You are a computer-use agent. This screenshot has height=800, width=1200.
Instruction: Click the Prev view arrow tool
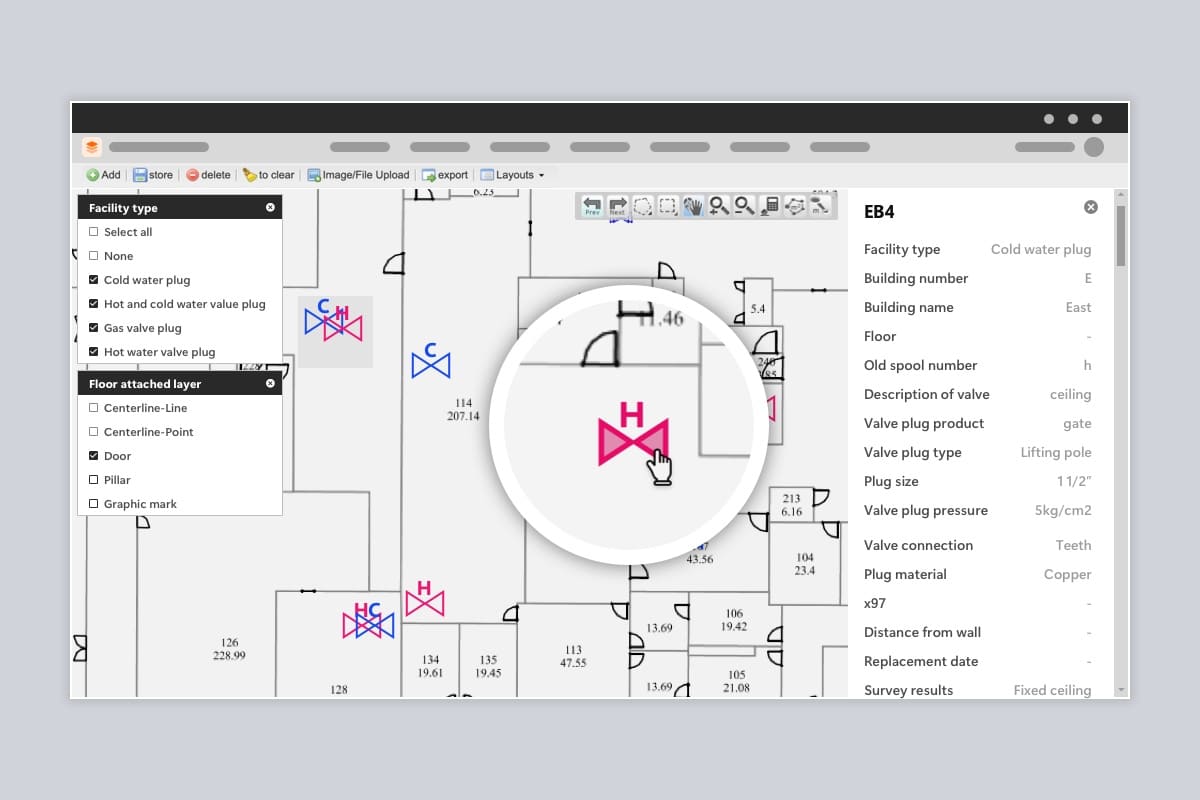[x=592, y=206]
